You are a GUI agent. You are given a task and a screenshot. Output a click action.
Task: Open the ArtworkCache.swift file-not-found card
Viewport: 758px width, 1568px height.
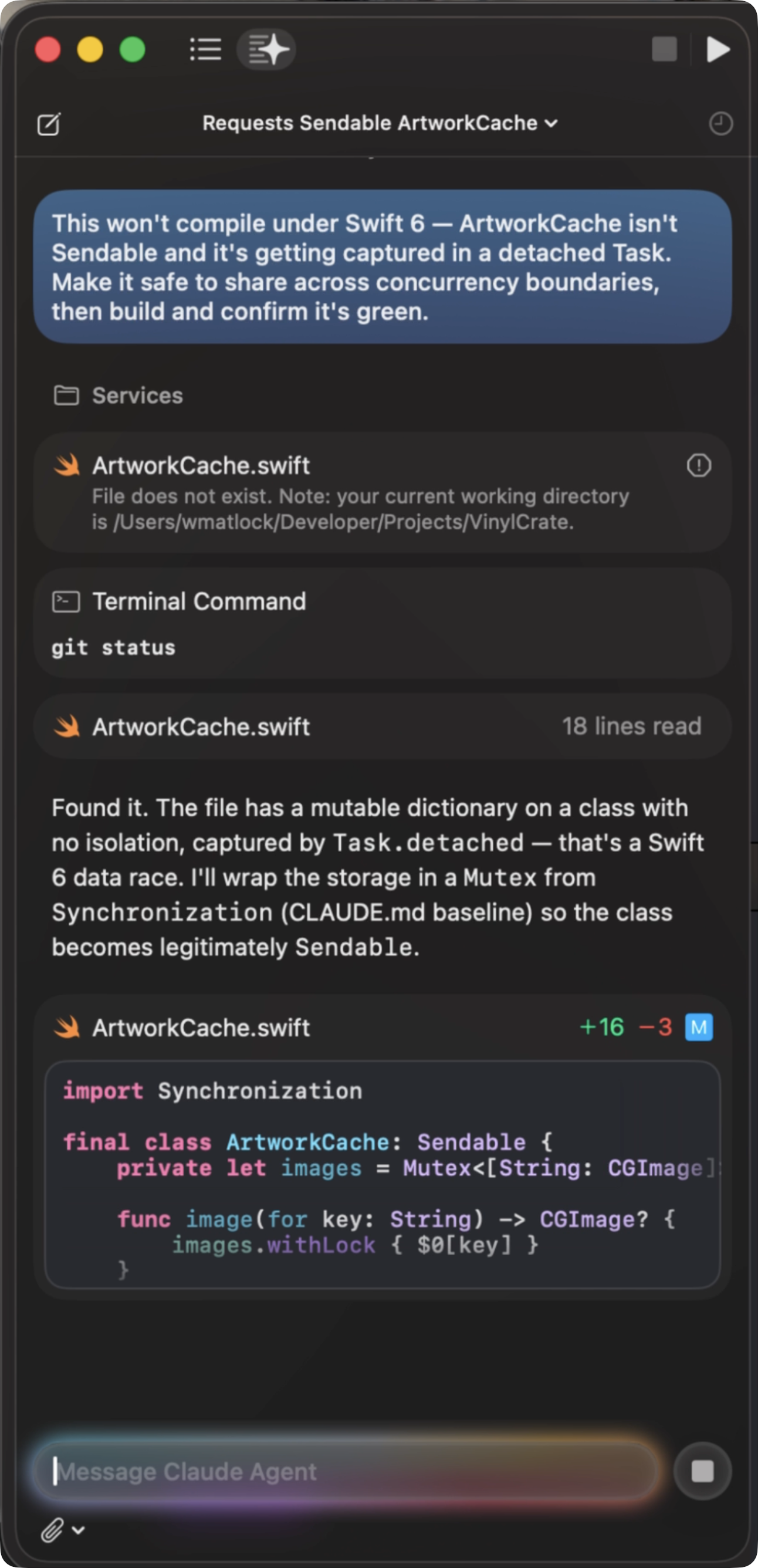tap(382, 492)
